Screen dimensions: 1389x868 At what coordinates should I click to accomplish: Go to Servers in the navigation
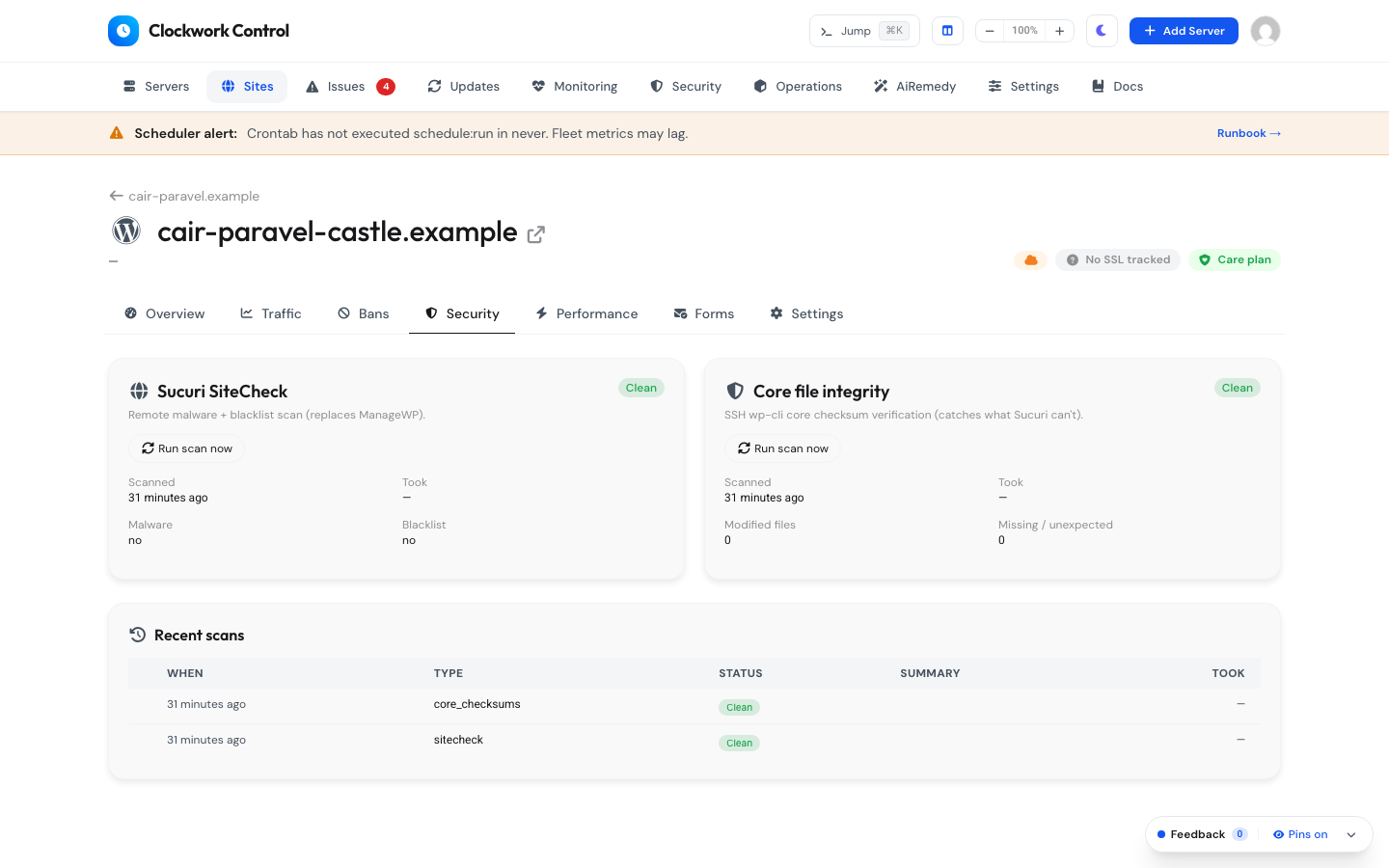(x=156, y=87)
